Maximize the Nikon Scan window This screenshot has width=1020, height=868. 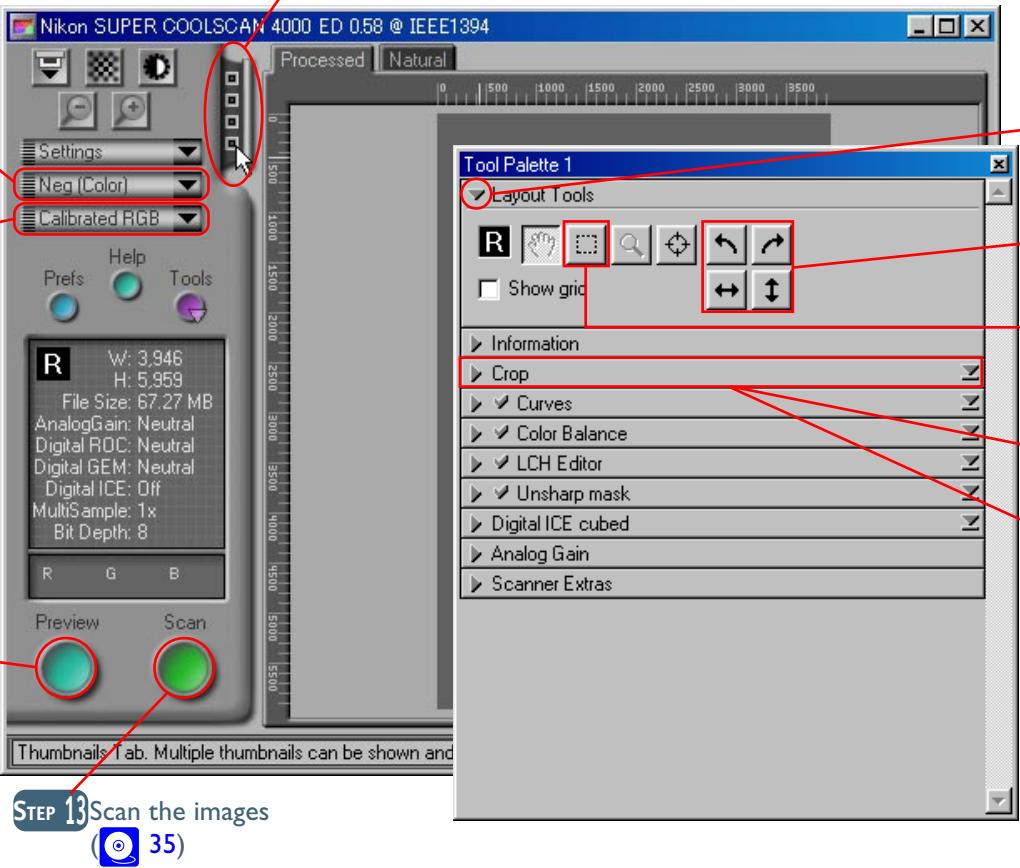tap(947, 26)
